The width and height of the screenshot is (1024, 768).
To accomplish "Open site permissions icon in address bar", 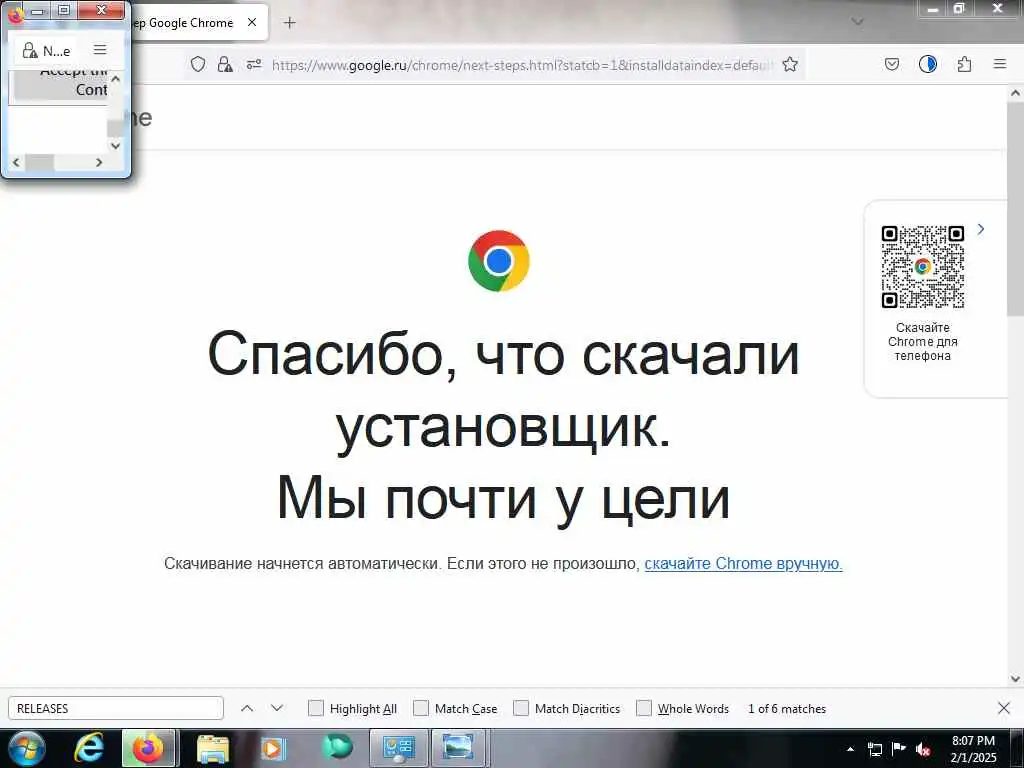I will pyautogui.click(x=254, y=64).
